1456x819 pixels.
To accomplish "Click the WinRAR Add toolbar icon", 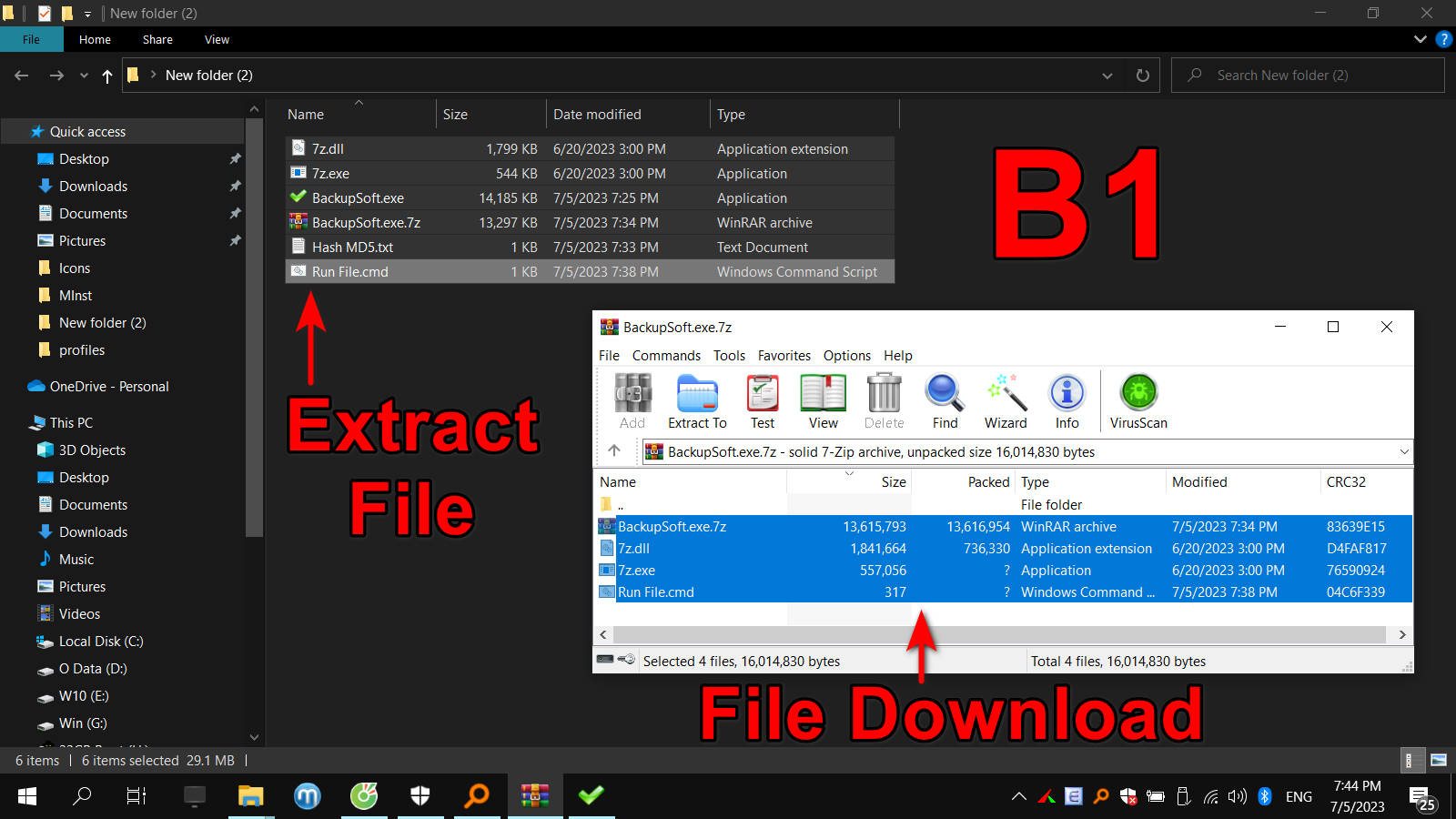I will click(x=632, y=401).
